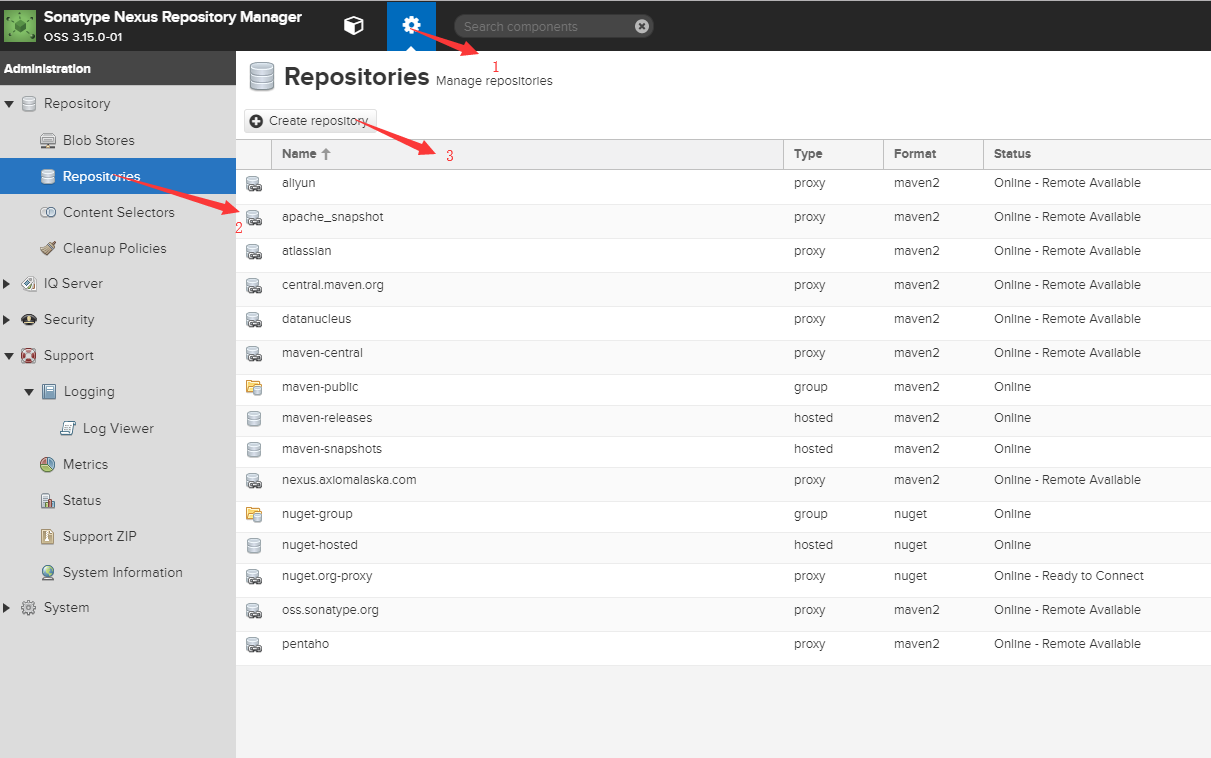Sort by the Status column header
The image size is (1211, 758).
pos(1097,154)
